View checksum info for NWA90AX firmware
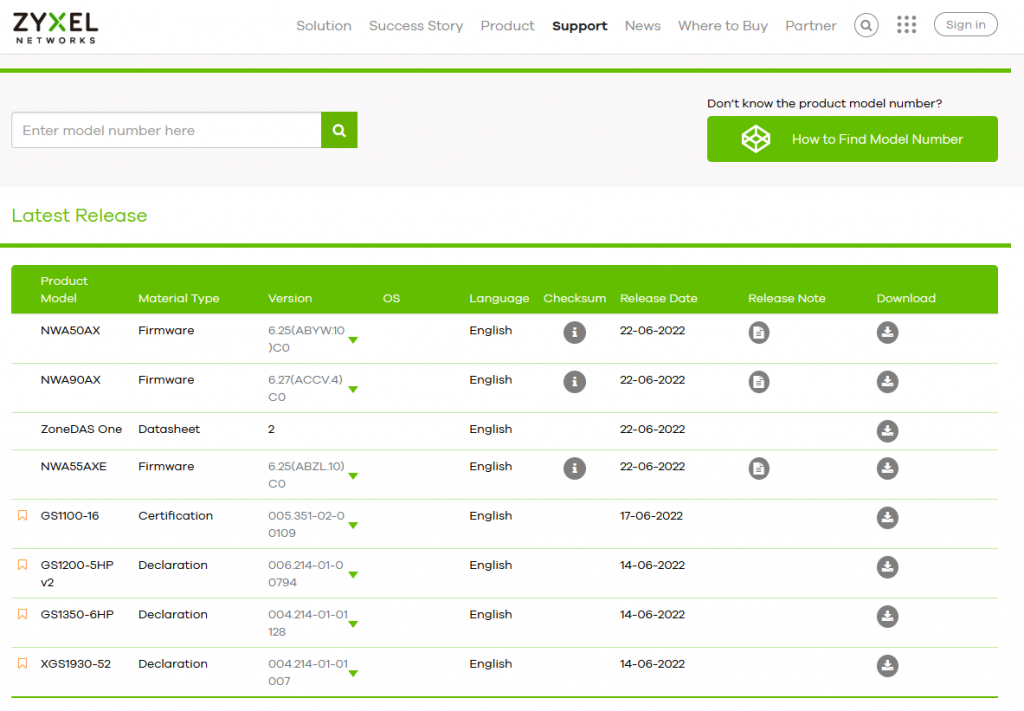Image resolution: width=1024 pixels, height=711 pixels. (x=575, y=382)
